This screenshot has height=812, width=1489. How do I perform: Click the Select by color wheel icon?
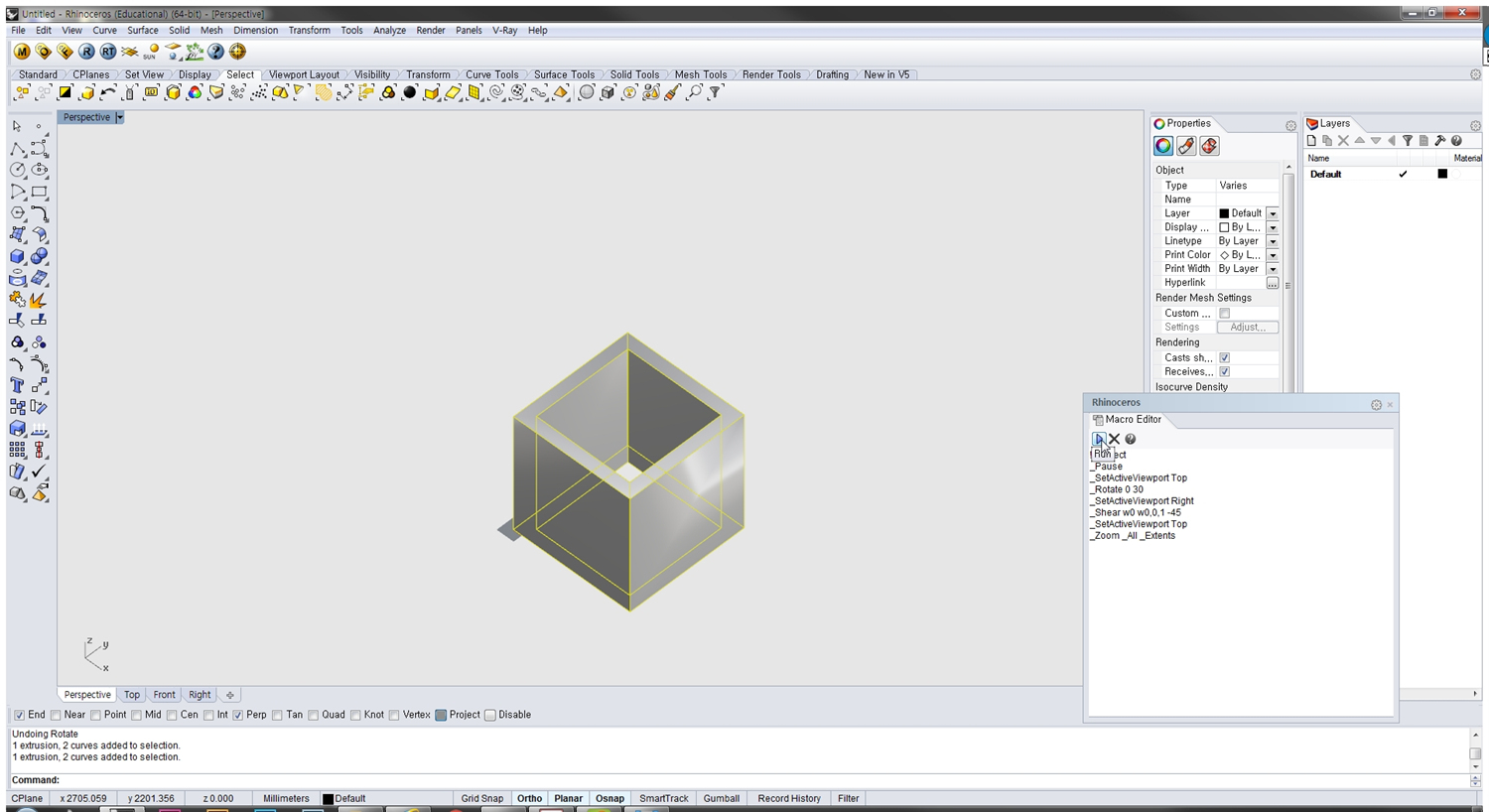(x=195, y=92)
